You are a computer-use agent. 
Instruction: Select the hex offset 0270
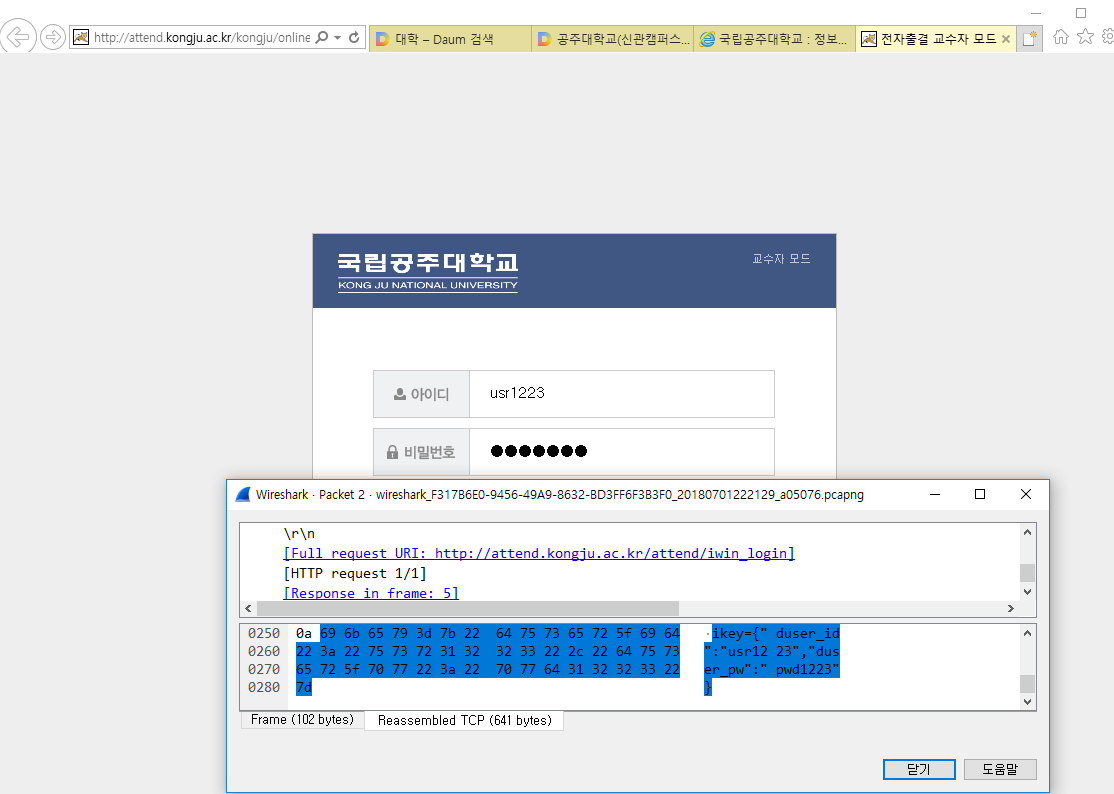pyautogui.click(x=264, y=670)
